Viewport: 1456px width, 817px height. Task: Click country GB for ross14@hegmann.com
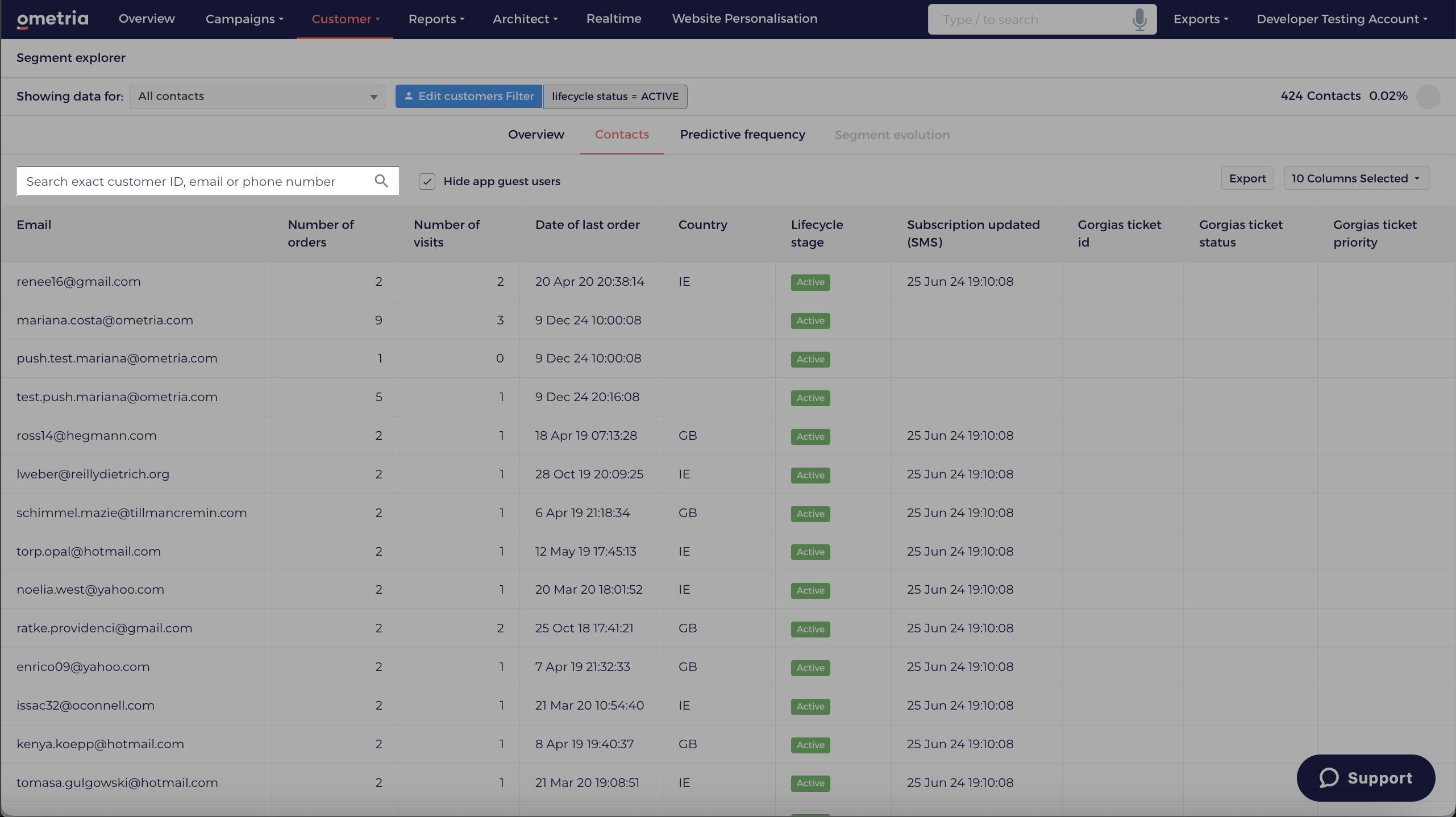688,436
